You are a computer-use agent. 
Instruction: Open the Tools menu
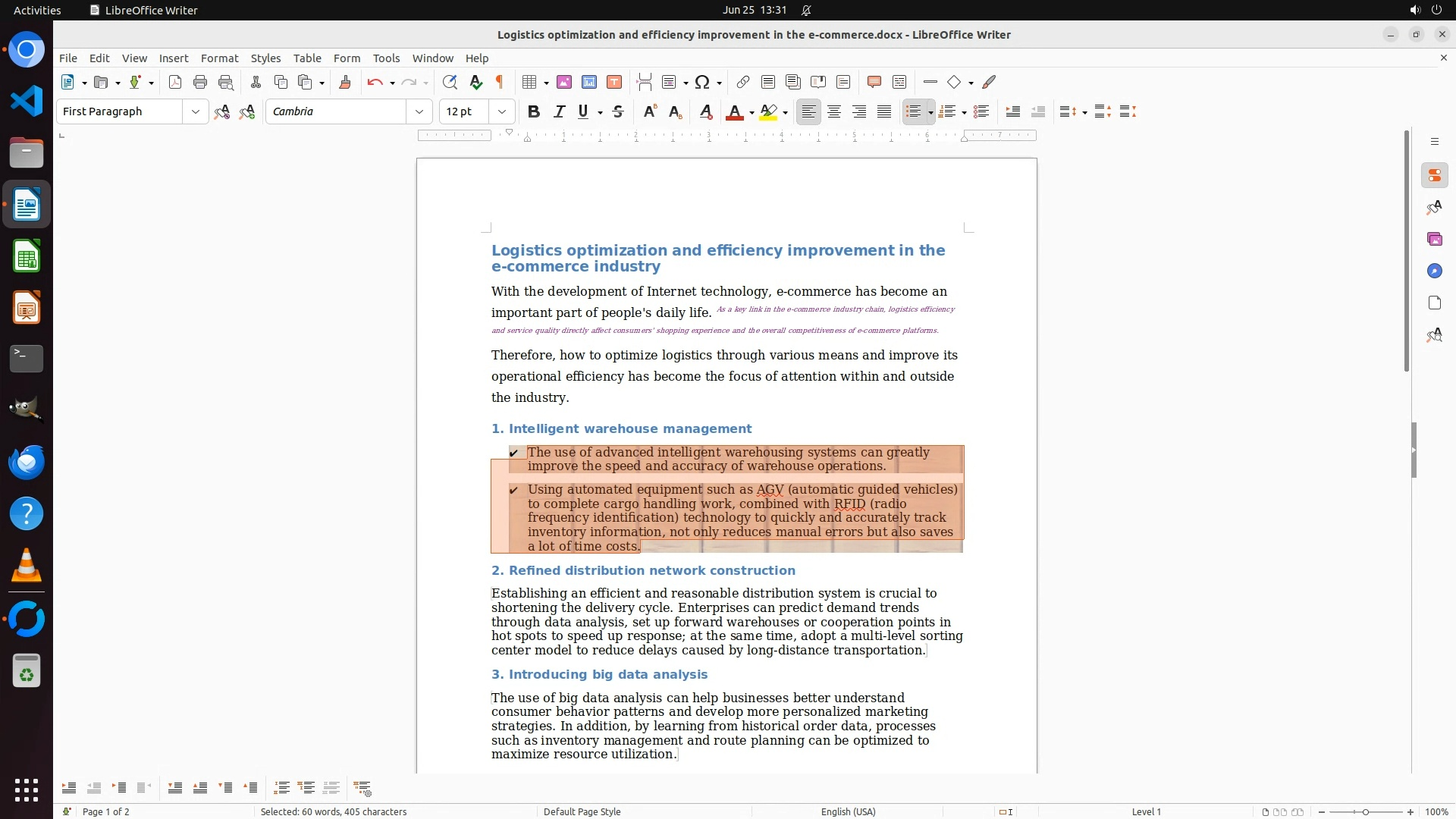click(x=386, y=58)
